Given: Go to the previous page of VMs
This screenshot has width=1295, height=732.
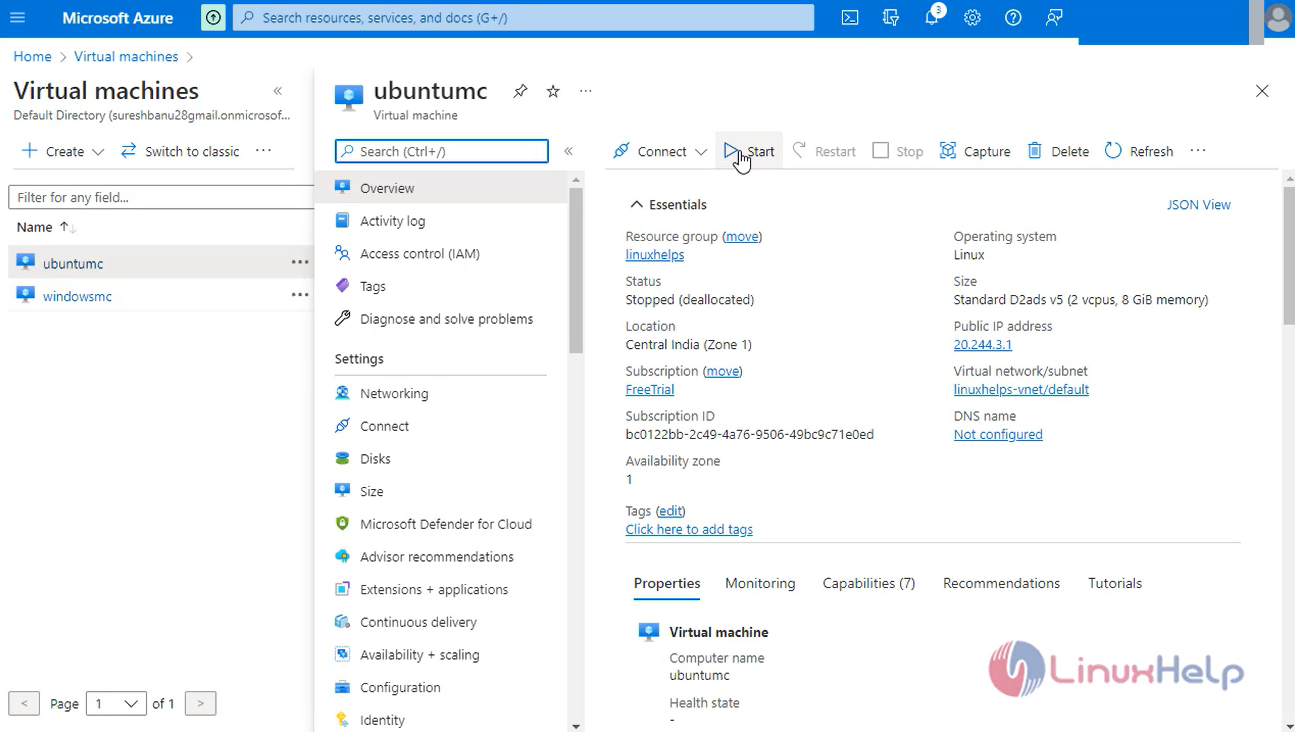Looking at the screenshot, I should 24,704.
